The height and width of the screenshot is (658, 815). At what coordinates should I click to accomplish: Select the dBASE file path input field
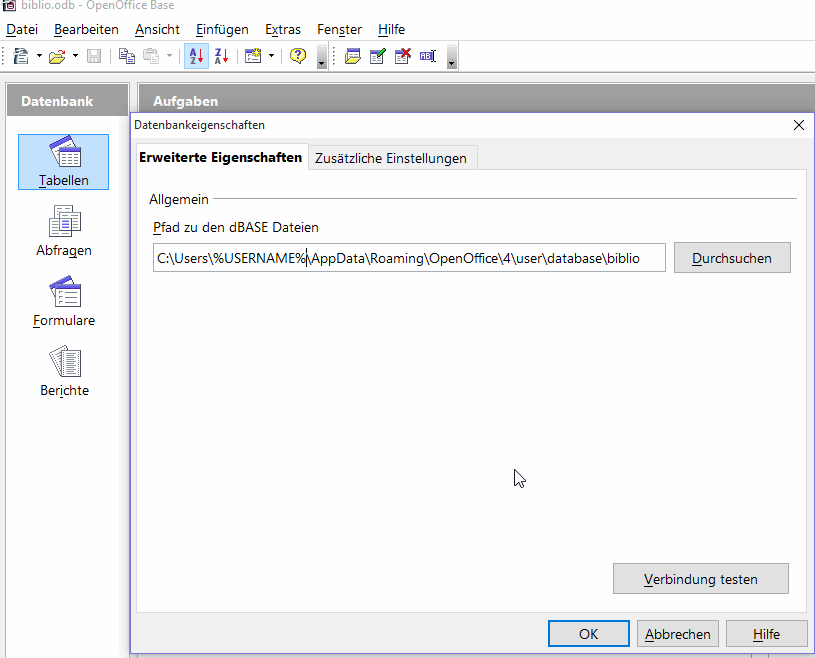click(408, 257)
